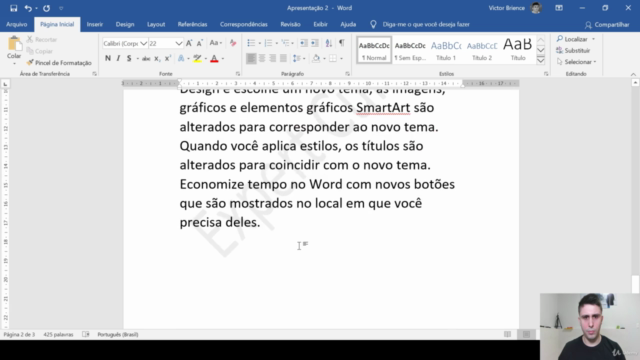Apply the Título 2 style
Screen dimensions: 640x360
482,50
